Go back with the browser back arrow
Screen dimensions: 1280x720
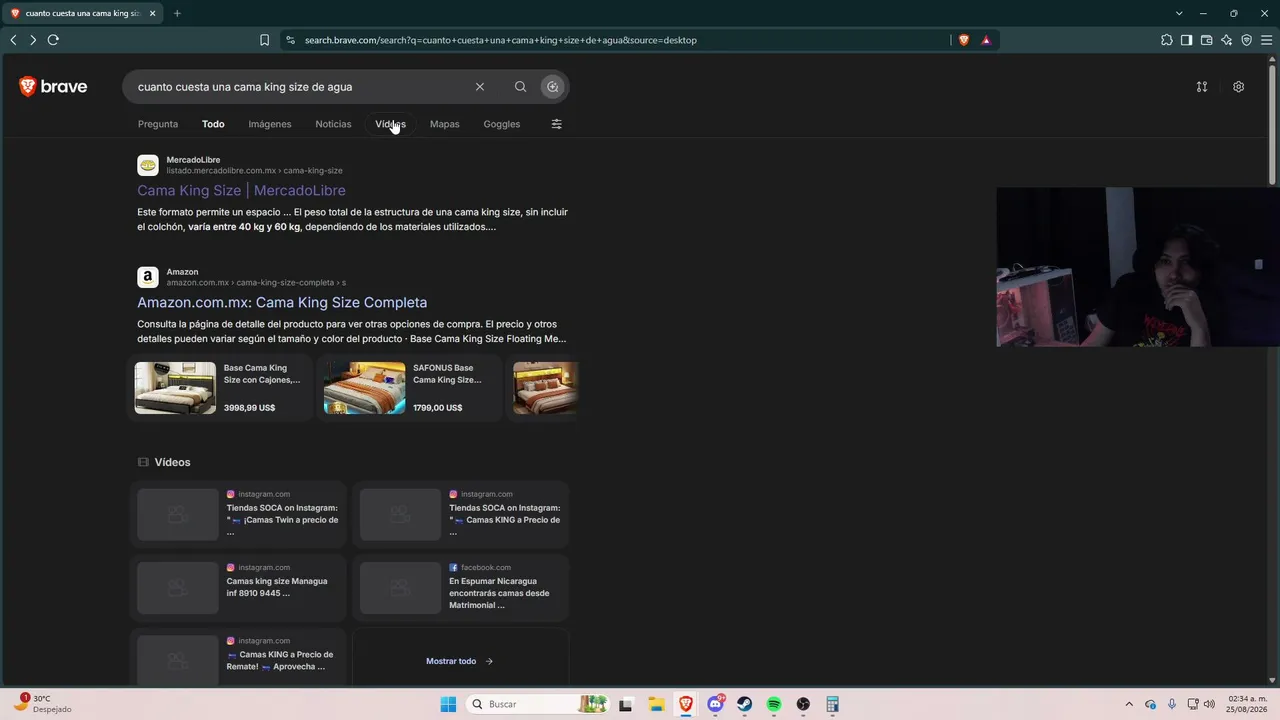pos(13,40)
